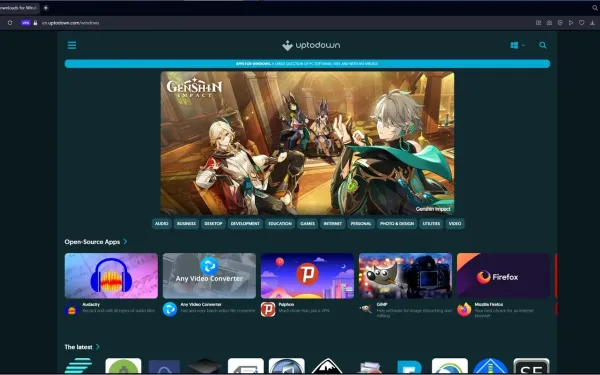Click the heart bookmark icon

[x=581, y=23]
